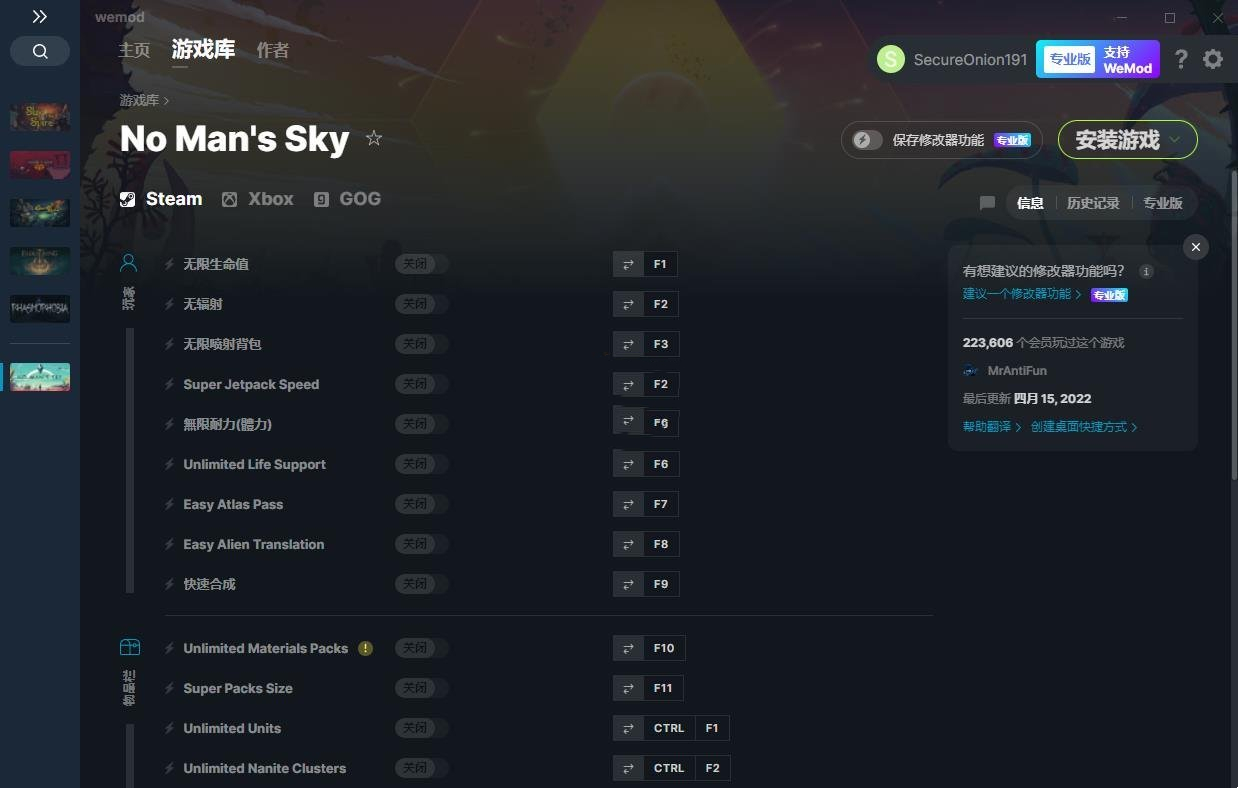Toggle the 无限生命值 cheat switch
Screen dimensions: 1238x788
[x=422, y=264]
